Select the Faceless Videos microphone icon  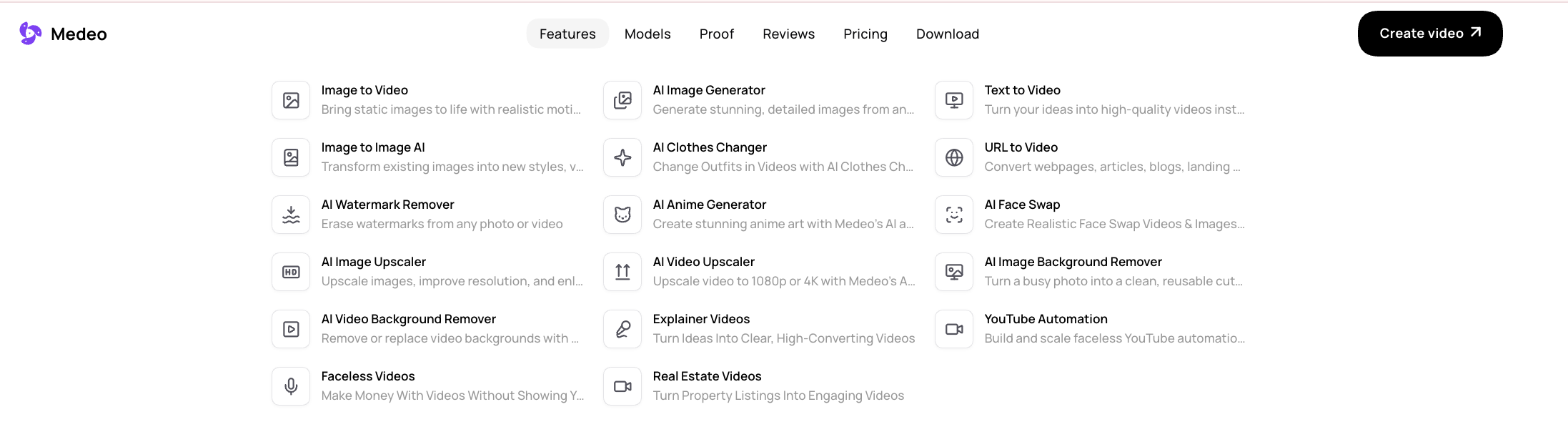pyautogui.click(x=291, y=386)
